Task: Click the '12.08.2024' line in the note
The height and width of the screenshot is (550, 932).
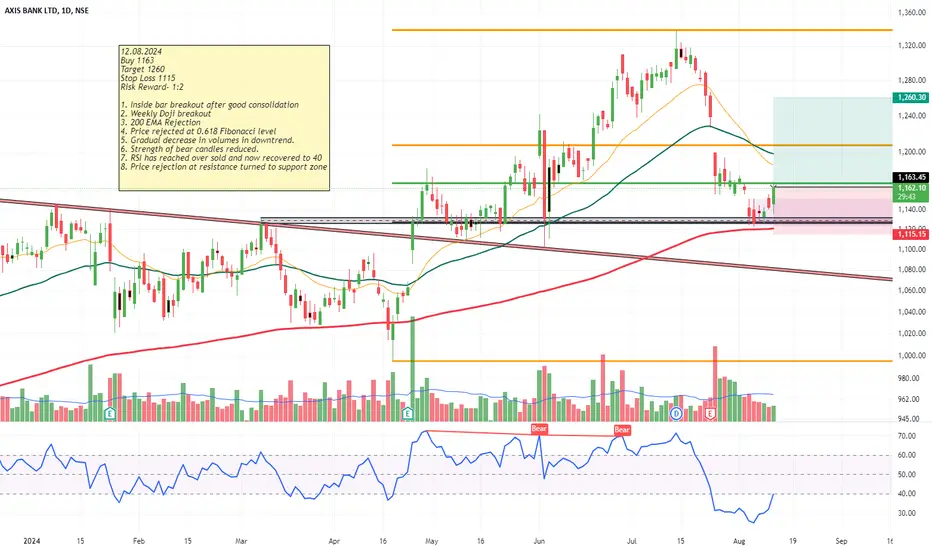Action: point(141,52)
